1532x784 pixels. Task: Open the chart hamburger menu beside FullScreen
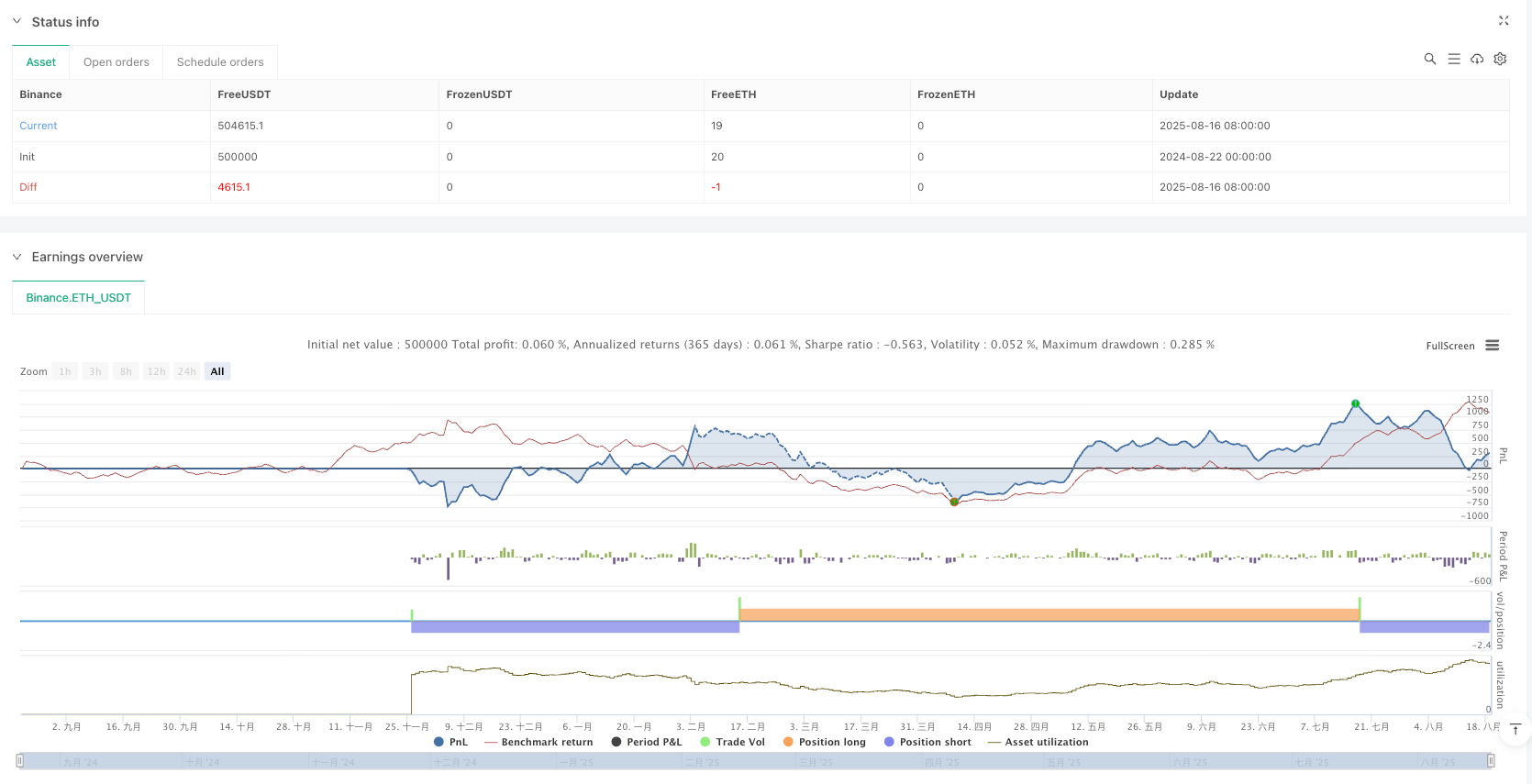coord(1493,346)
